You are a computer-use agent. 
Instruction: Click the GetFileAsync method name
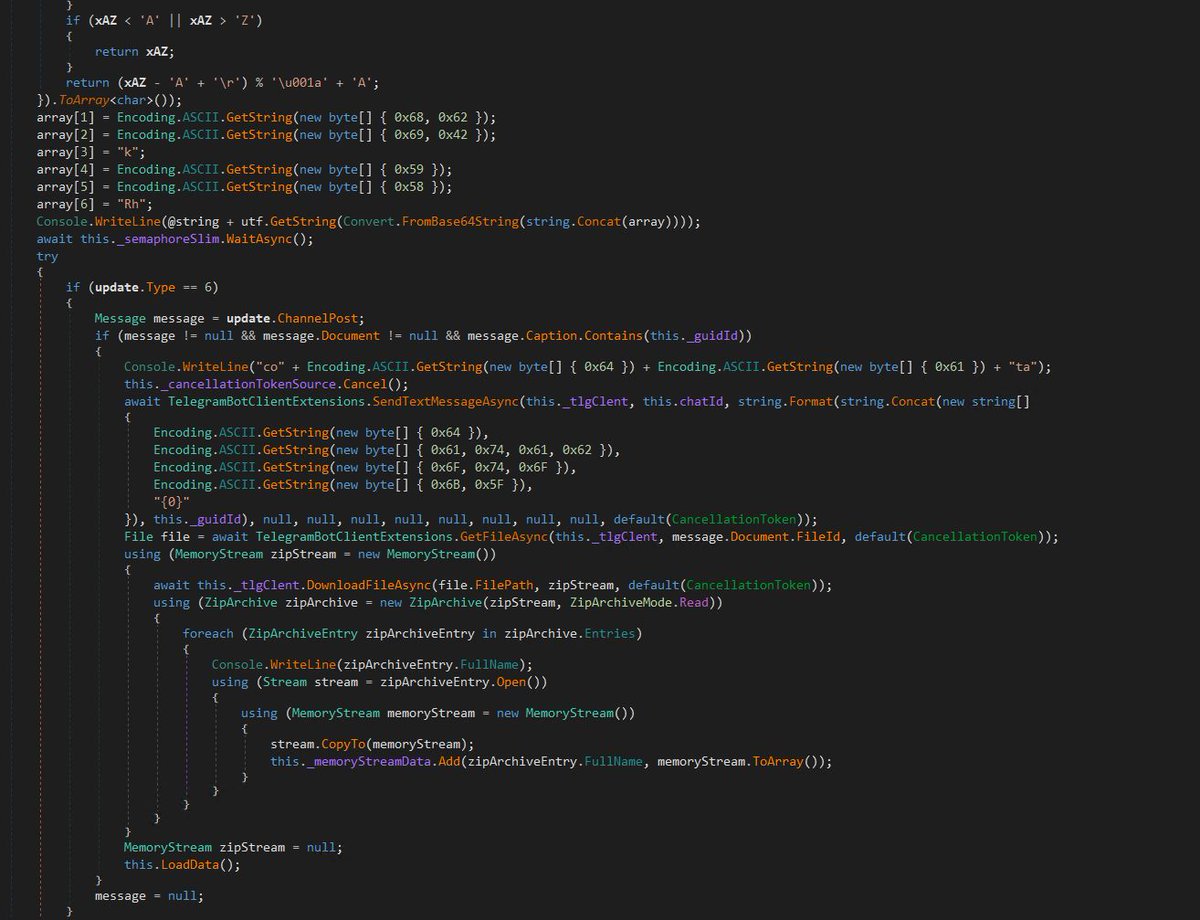click(x=504, y=537)
